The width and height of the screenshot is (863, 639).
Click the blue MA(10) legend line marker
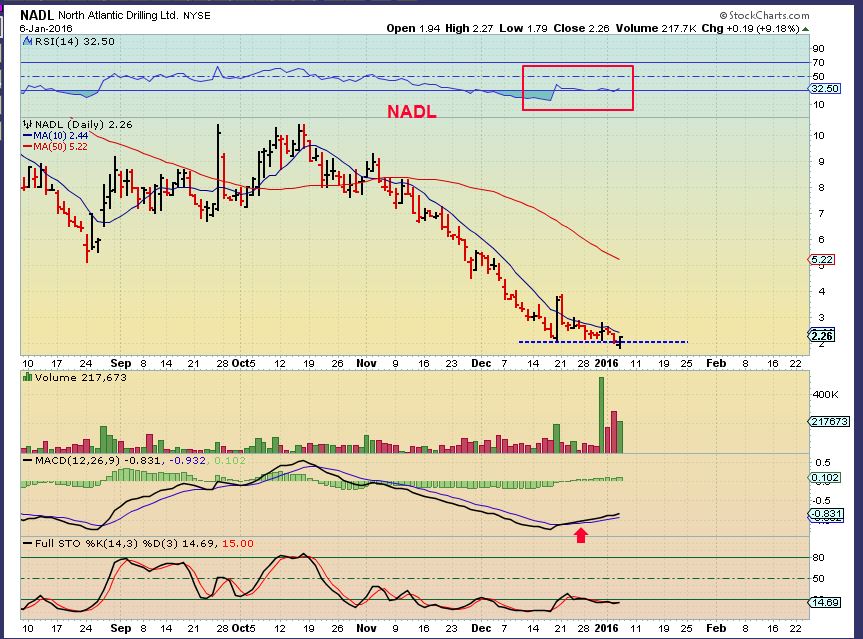point(28,135)
